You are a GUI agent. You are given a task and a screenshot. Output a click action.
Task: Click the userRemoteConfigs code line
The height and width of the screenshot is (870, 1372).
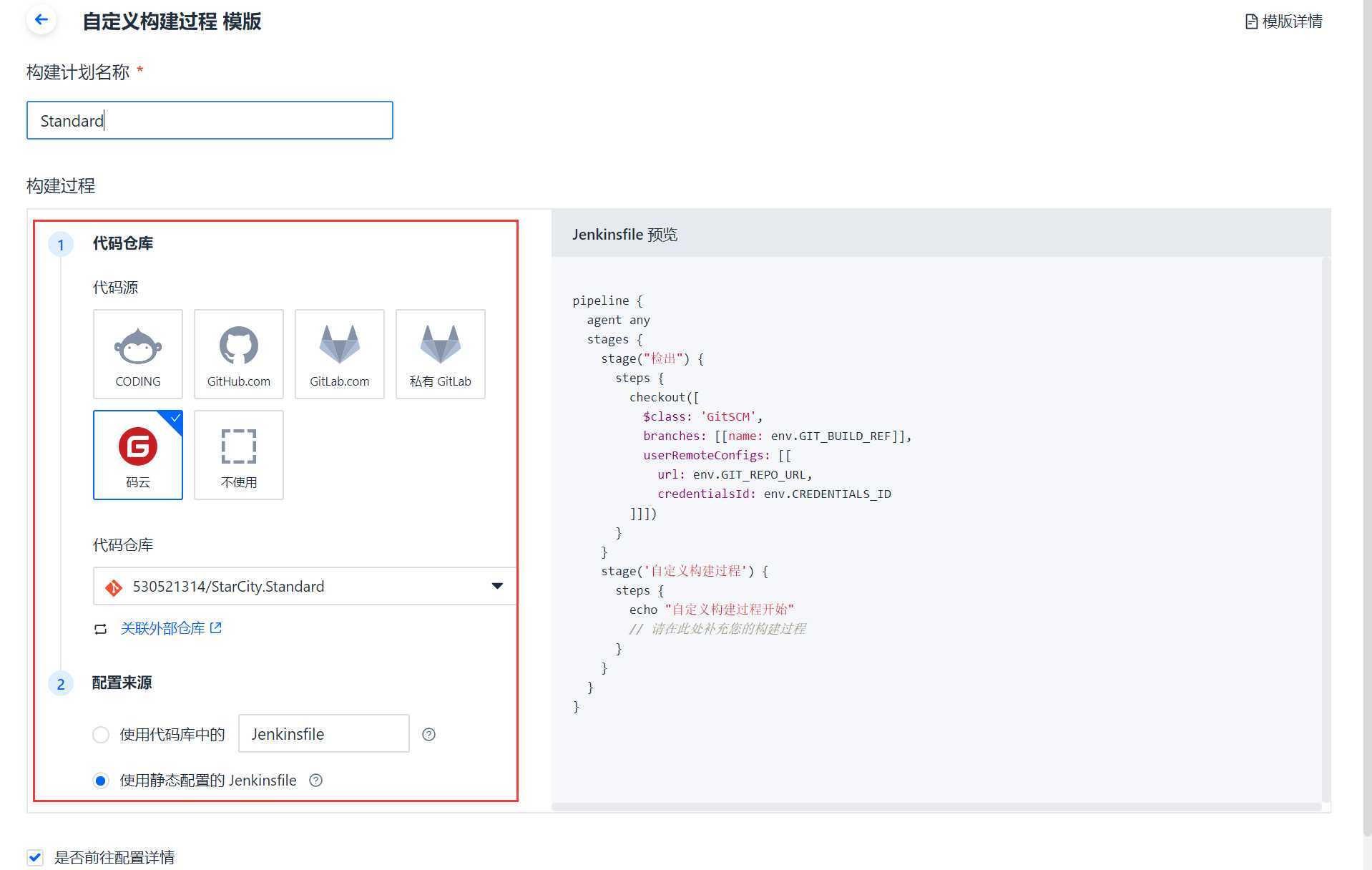(717, 455)
